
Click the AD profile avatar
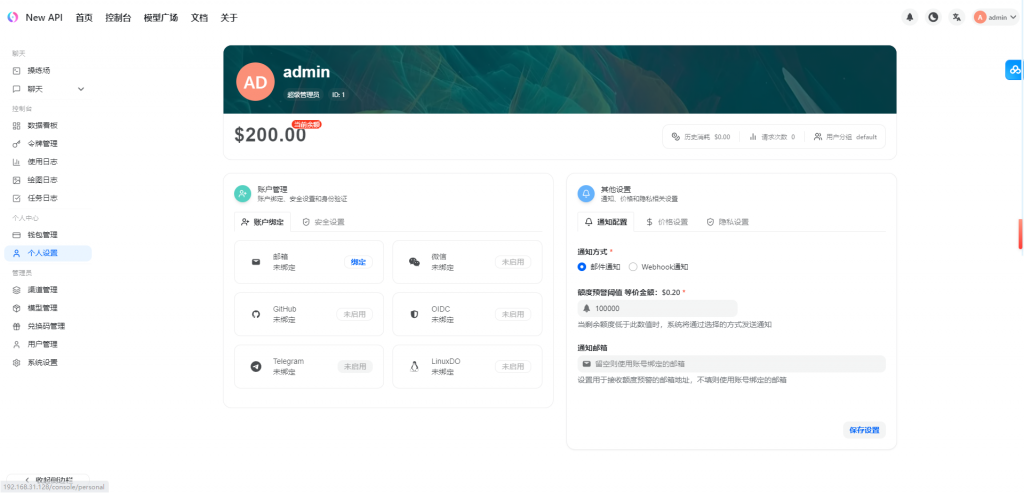tap(255, 82)
